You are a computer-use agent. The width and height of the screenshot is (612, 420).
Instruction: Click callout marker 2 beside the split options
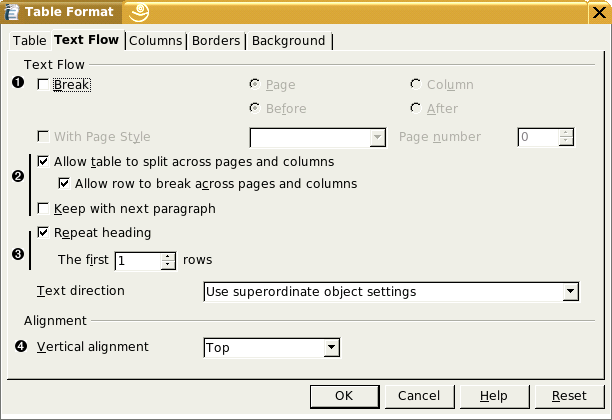point(17,177)
